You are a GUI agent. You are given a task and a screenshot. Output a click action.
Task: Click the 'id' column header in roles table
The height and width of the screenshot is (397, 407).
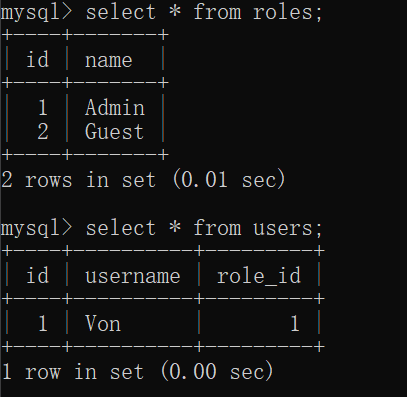[x=38, y=59]
